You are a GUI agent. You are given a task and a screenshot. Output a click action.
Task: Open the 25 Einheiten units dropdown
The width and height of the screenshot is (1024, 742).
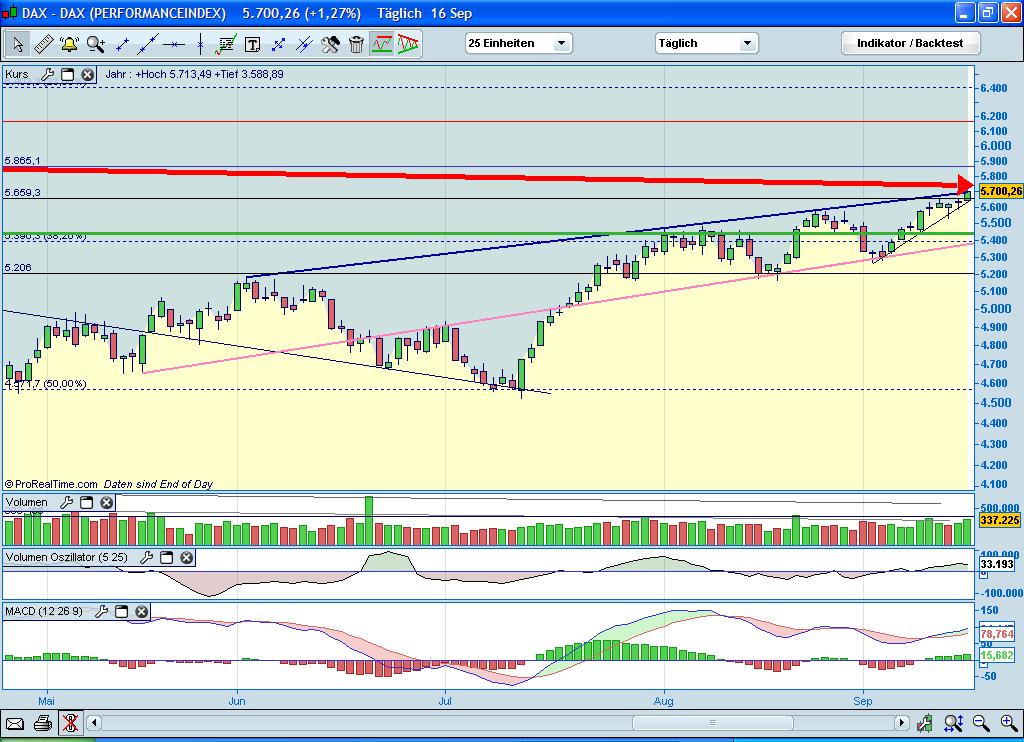coord(519,43)
